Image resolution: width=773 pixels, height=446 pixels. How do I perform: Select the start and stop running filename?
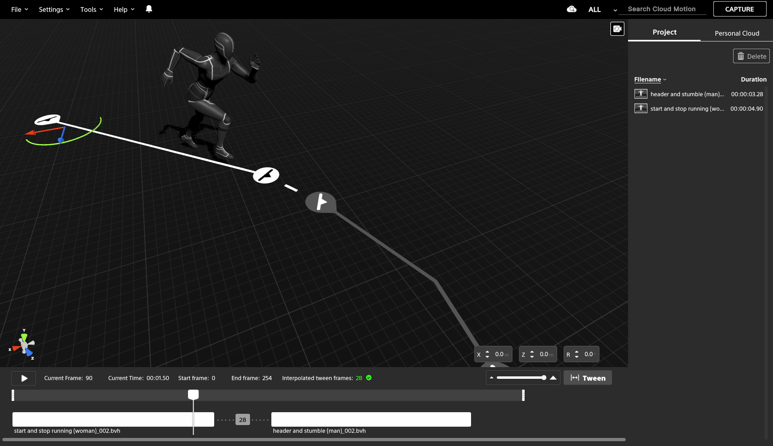point(687,109)
